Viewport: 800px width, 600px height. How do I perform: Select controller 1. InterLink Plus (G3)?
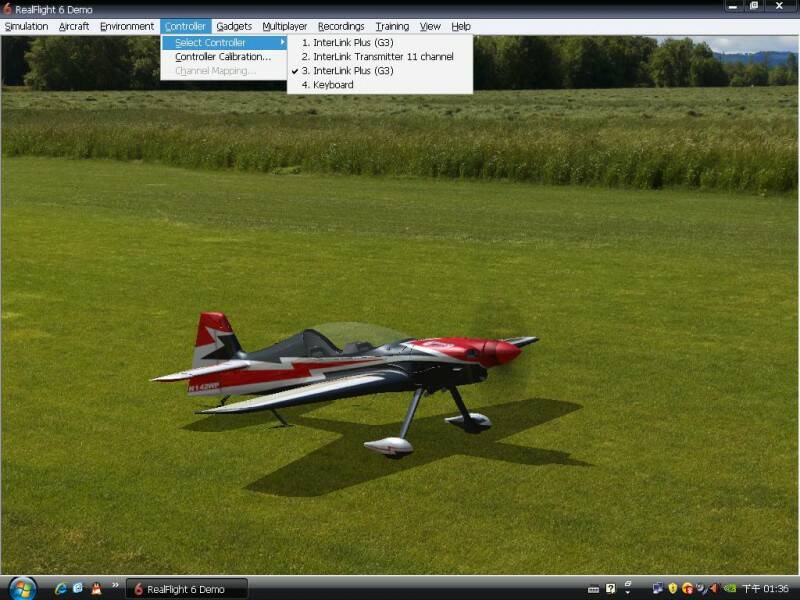[380, 43]
